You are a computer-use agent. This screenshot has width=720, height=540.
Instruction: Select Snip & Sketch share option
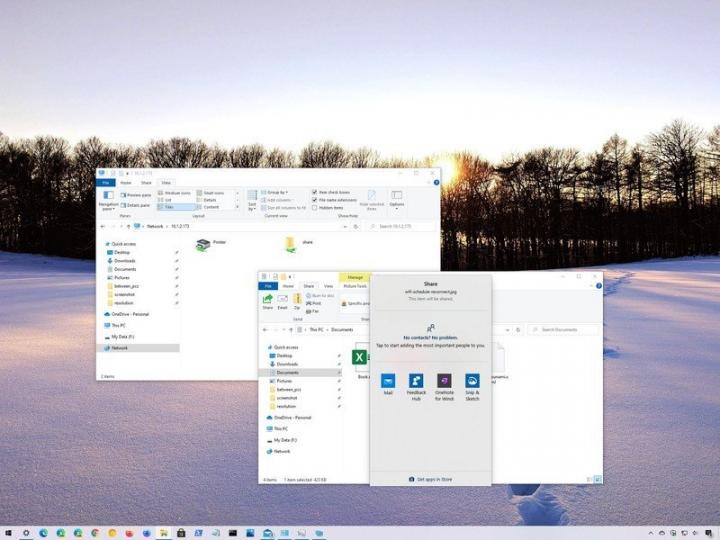pos(472,382)
